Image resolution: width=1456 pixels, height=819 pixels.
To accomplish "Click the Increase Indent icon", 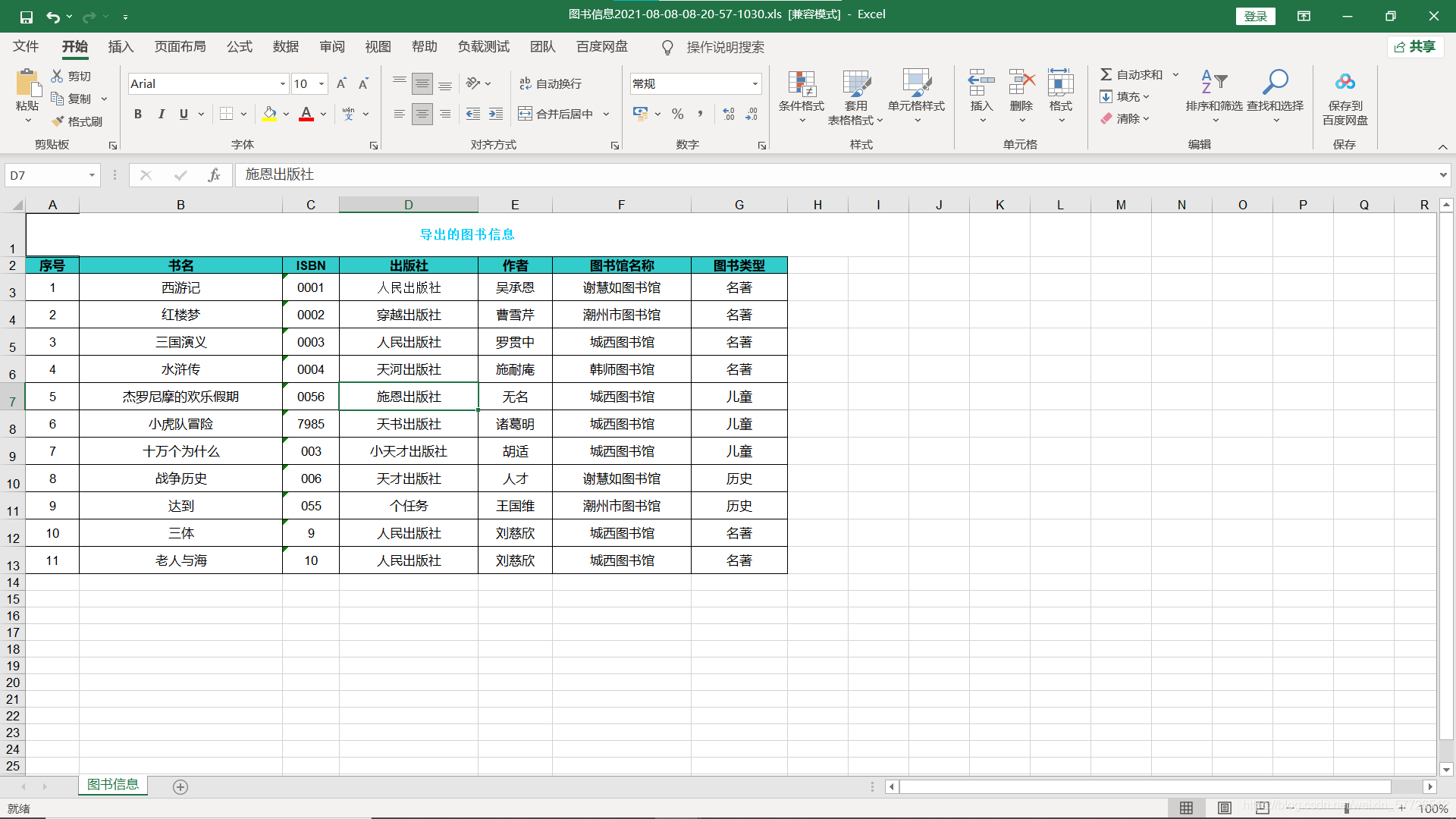I will [x=495, y=114].
